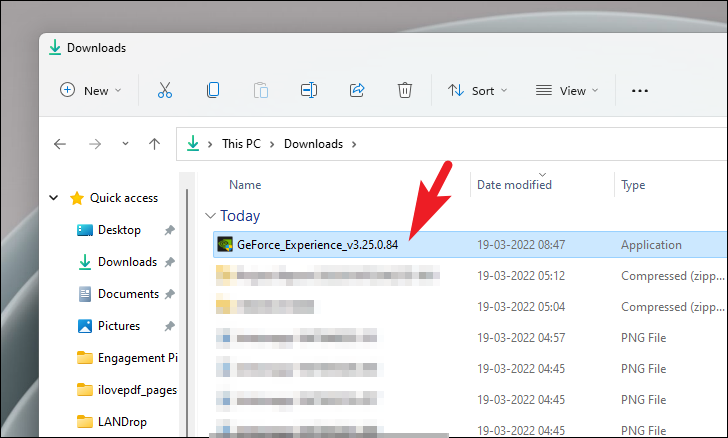Select the zipped file modified at 05:12
Viewport: 728px width, 438px height.
tap(470, 276)
